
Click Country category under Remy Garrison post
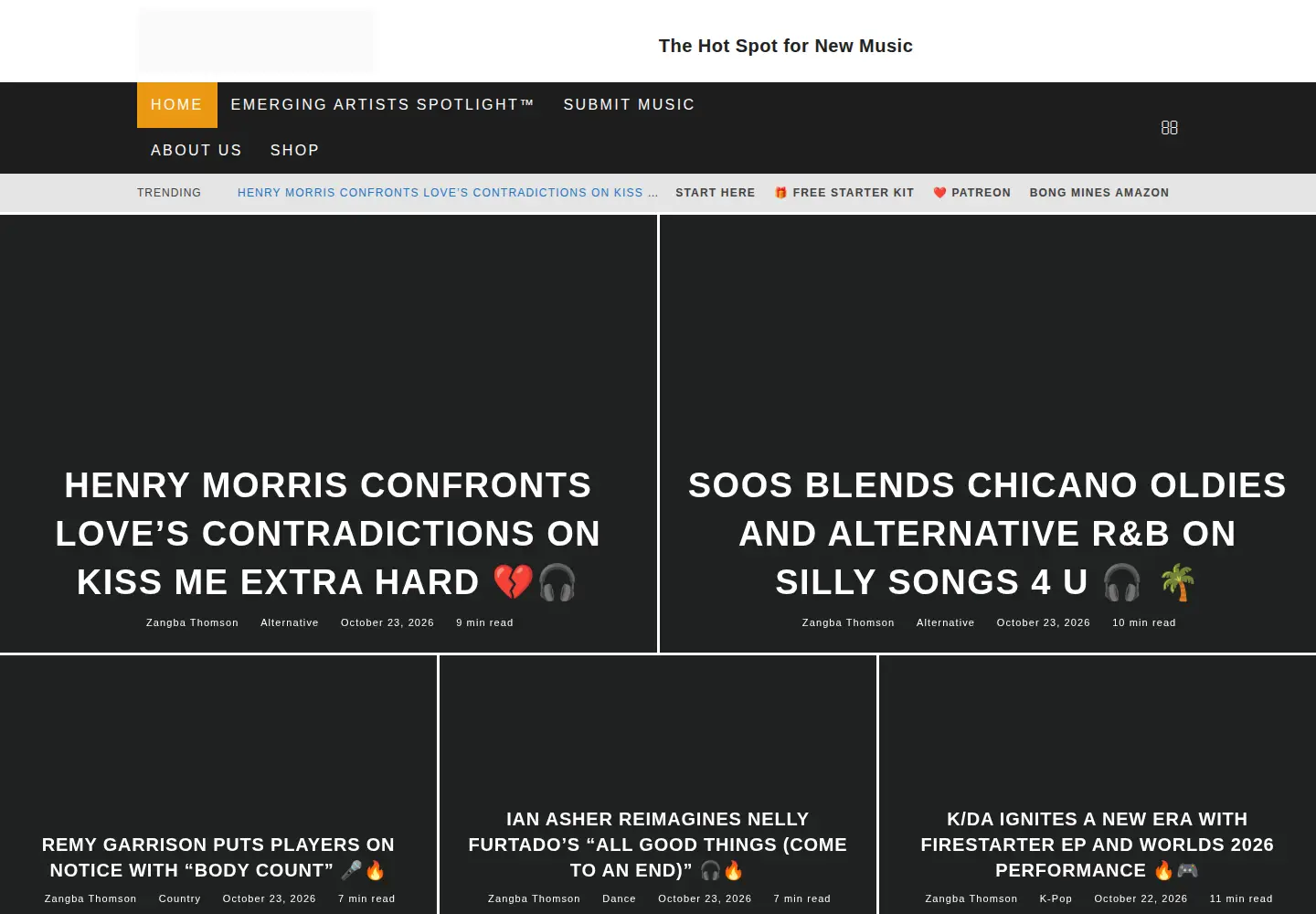[180, 898]
